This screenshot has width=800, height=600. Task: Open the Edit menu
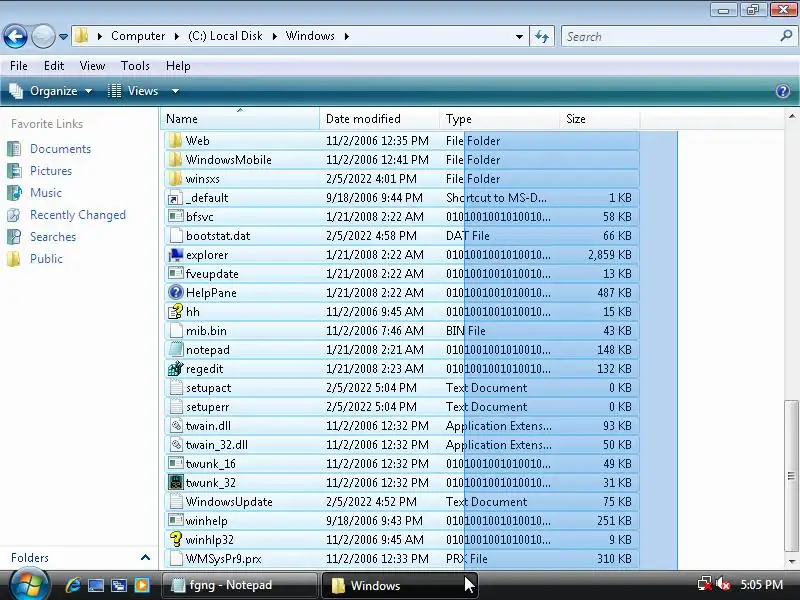tap(54, 66)
